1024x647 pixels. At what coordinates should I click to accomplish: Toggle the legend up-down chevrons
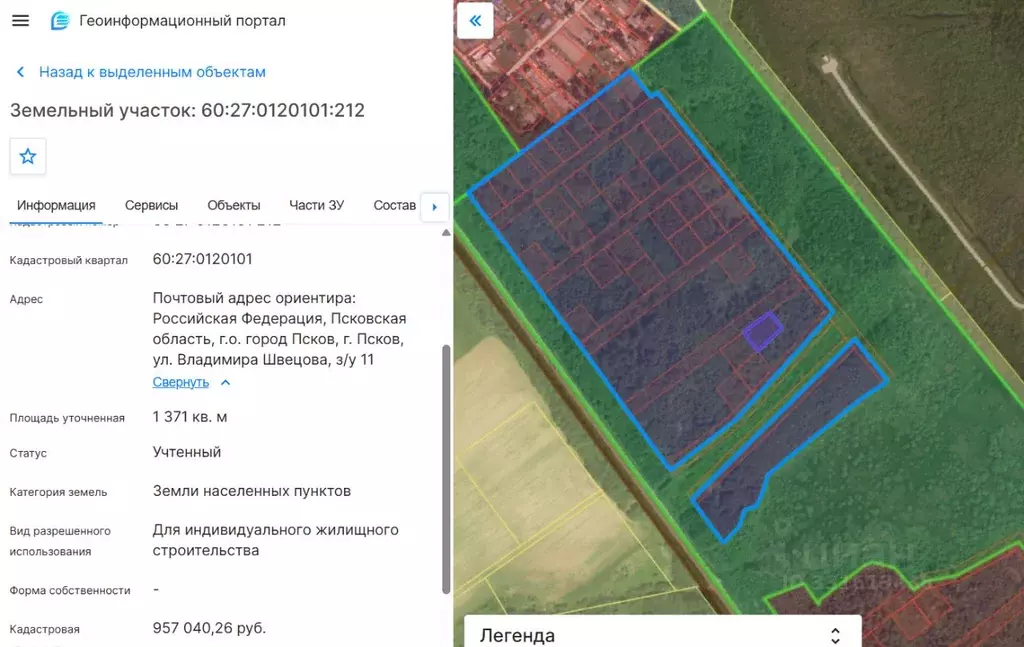(835, 635)
